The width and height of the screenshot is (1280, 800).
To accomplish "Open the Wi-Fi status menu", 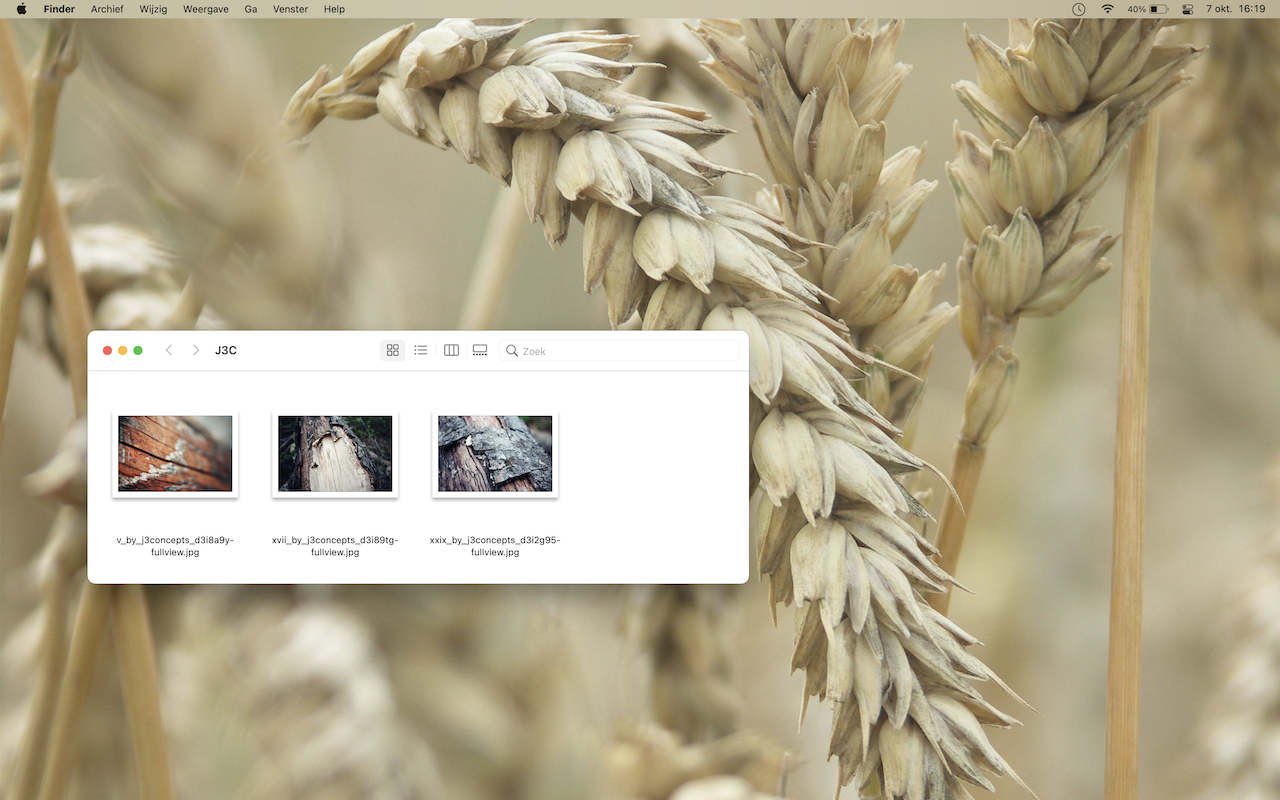I will 1107,9.
